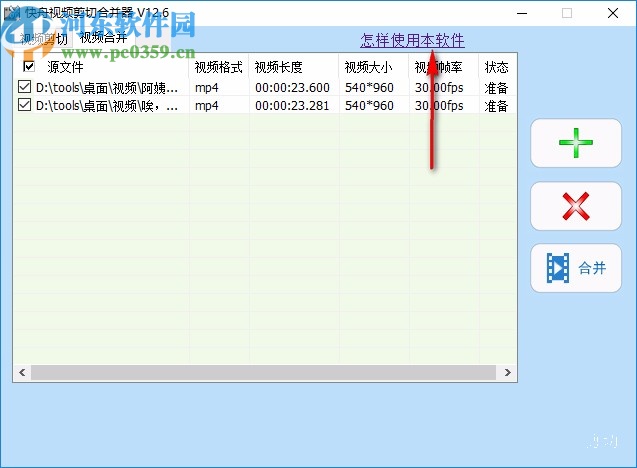Viewport: 637px width, 468px height.
Task: Close the 快舟视频剪切合并器 window
Action: coord(613,13)
